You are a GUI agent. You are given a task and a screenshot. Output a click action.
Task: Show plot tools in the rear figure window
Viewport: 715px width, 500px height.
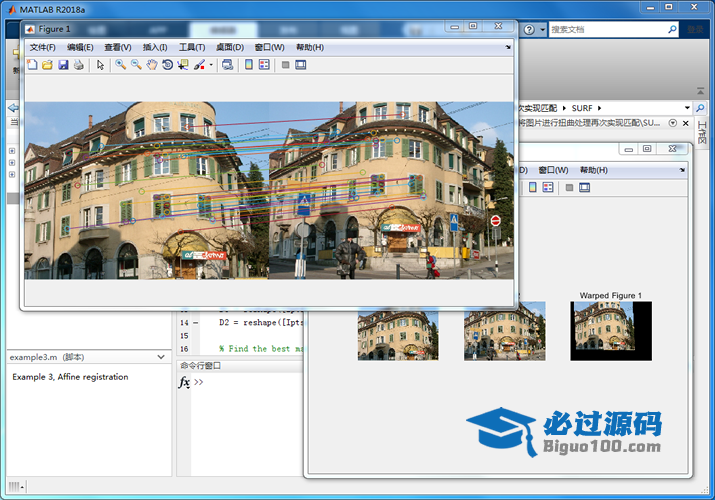point(584,187)
